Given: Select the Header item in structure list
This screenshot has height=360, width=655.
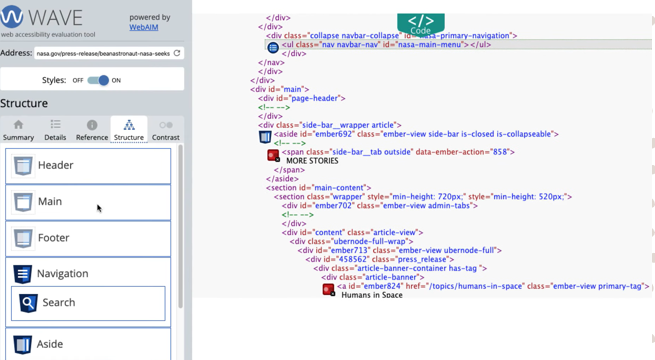Looking at the screenshot, I should 88,166.
